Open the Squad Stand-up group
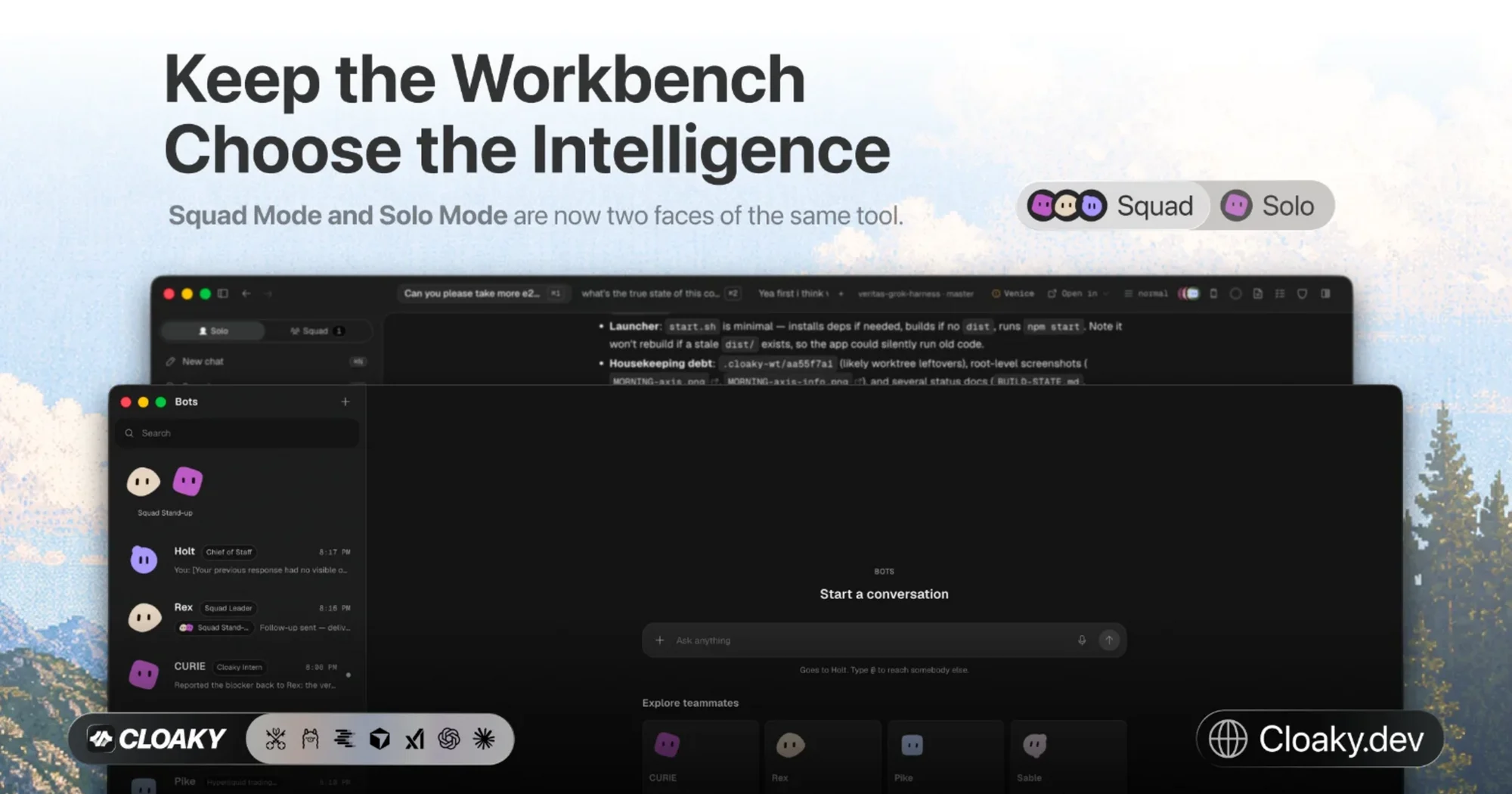The height and width of the screenshot is (794, 1512). [165, 490]
